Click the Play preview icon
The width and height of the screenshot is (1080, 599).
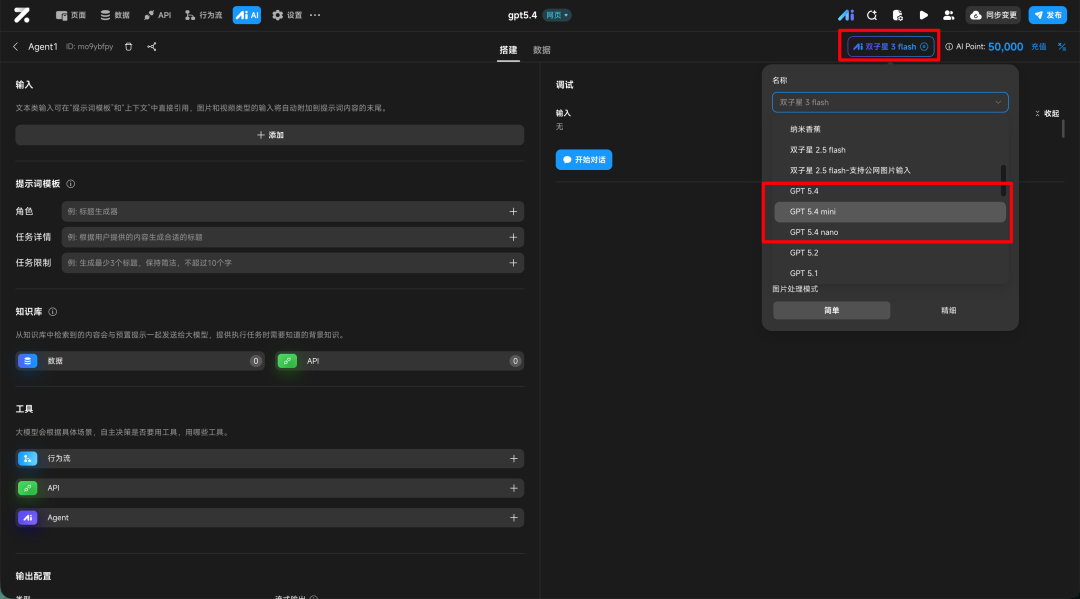924,15
